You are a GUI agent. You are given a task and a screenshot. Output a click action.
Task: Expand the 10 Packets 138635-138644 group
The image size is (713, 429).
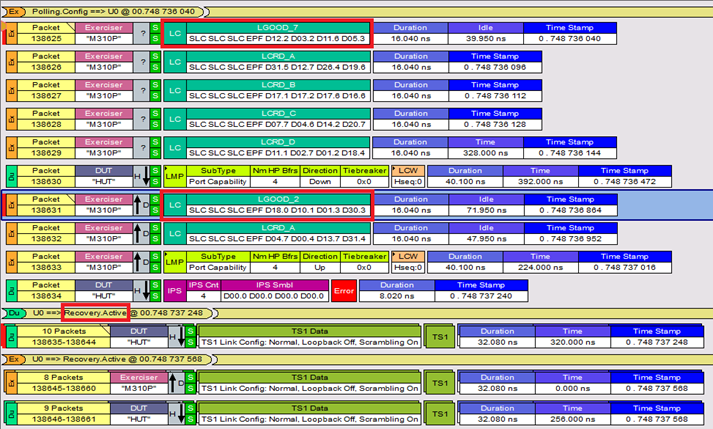[63, 337]
